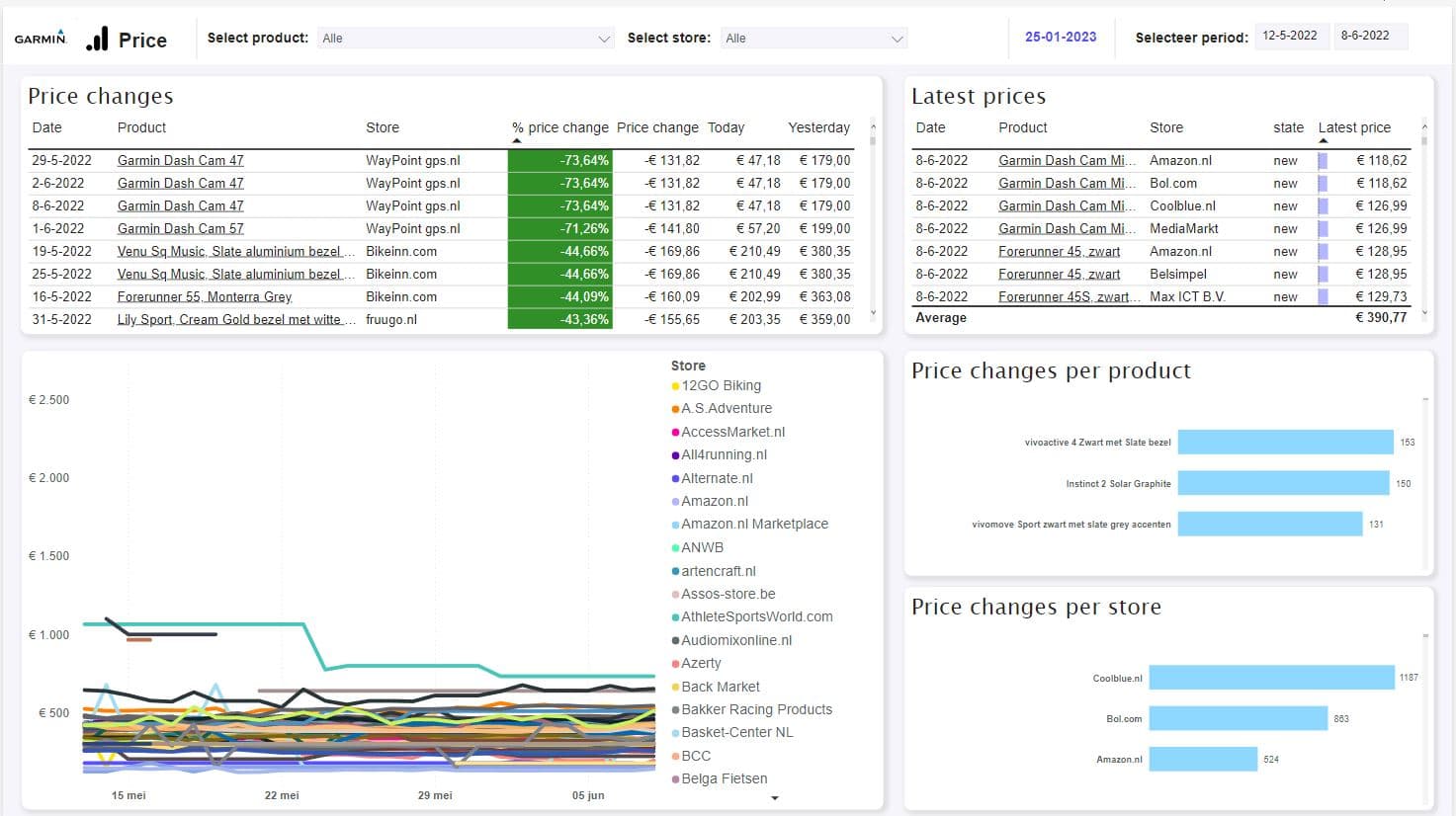Viewport: 1456px width, 816px height.
Task: Click the -71,26% price change cell
Action: coord(560,228)
